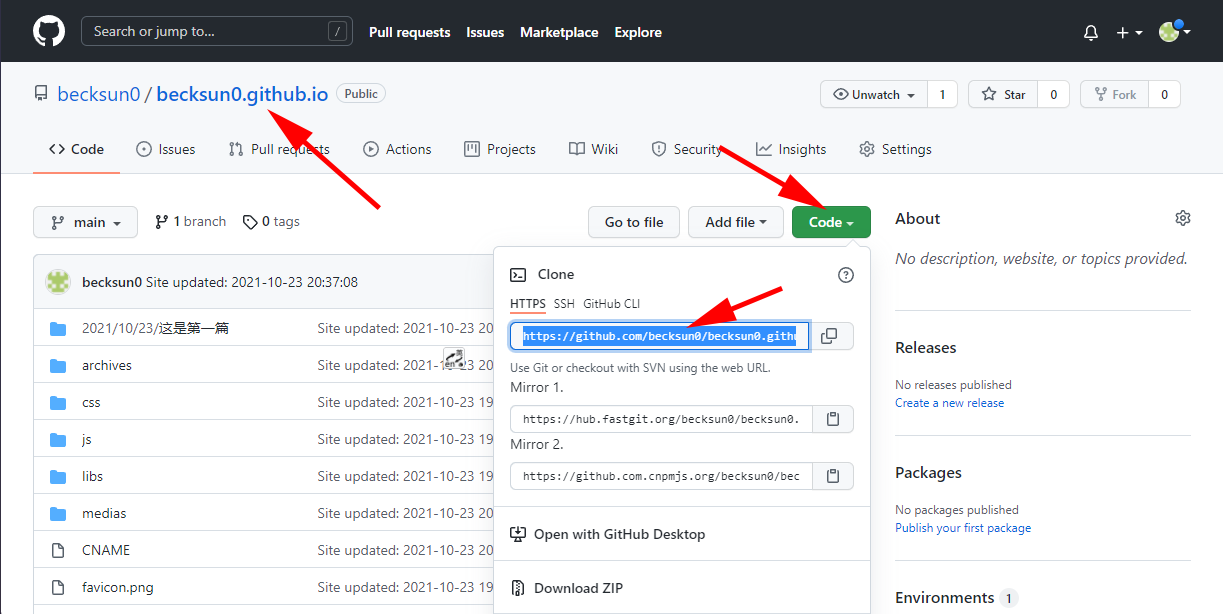
Task: Copy the HTTPS clone URL
Action: [831, 336]
